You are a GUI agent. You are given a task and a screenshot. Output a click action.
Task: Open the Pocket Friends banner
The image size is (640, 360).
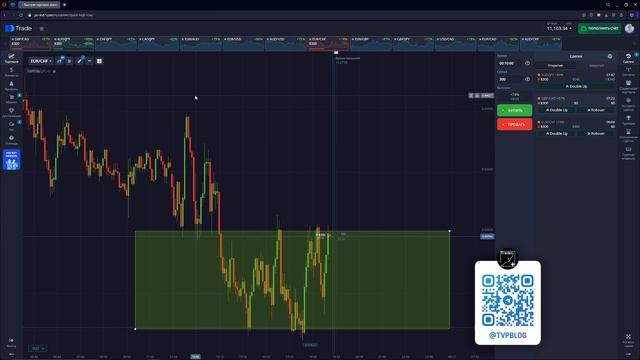point(11,160)
